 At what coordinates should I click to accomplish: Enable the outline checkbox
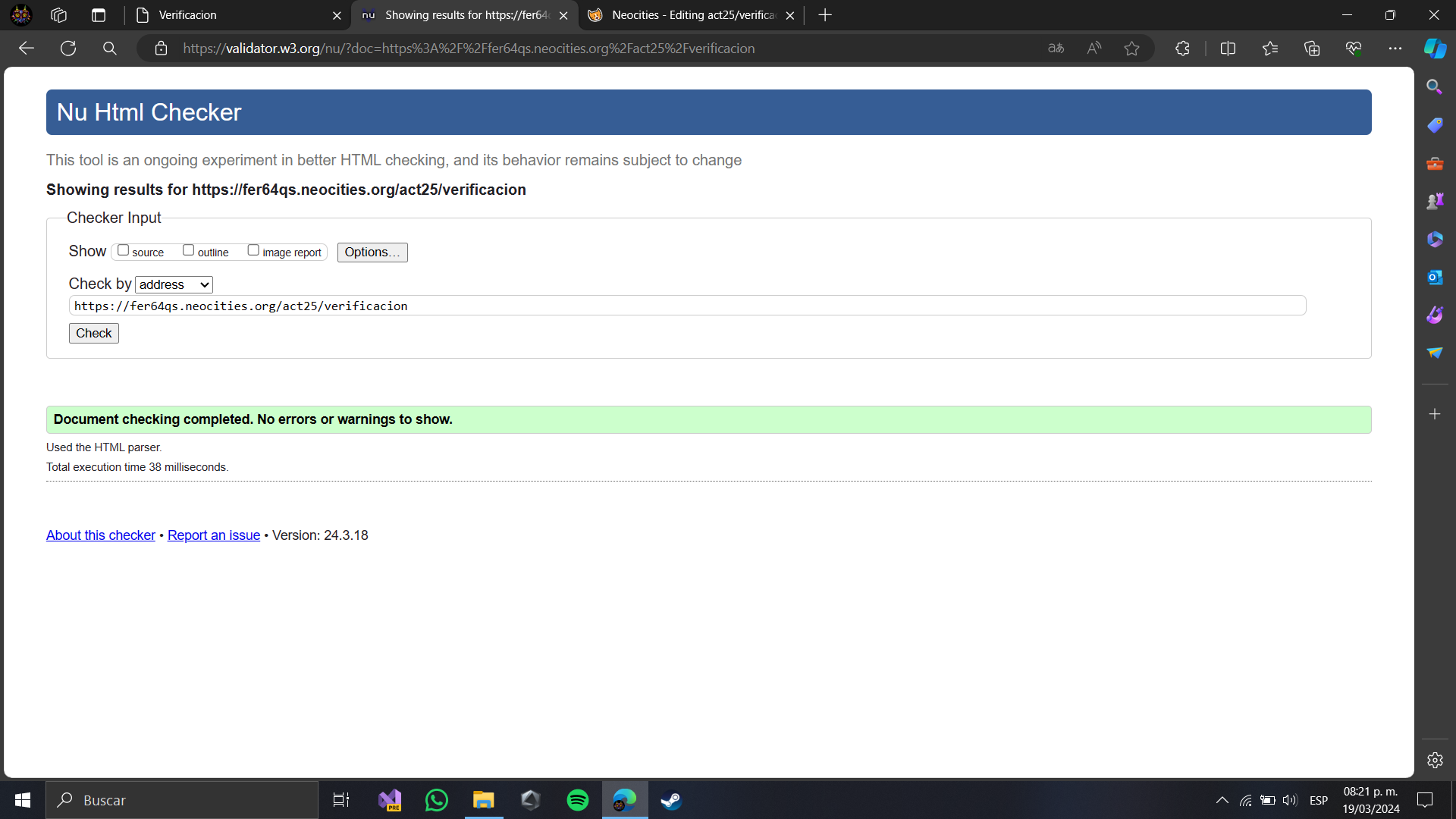[x=188, y=250]
